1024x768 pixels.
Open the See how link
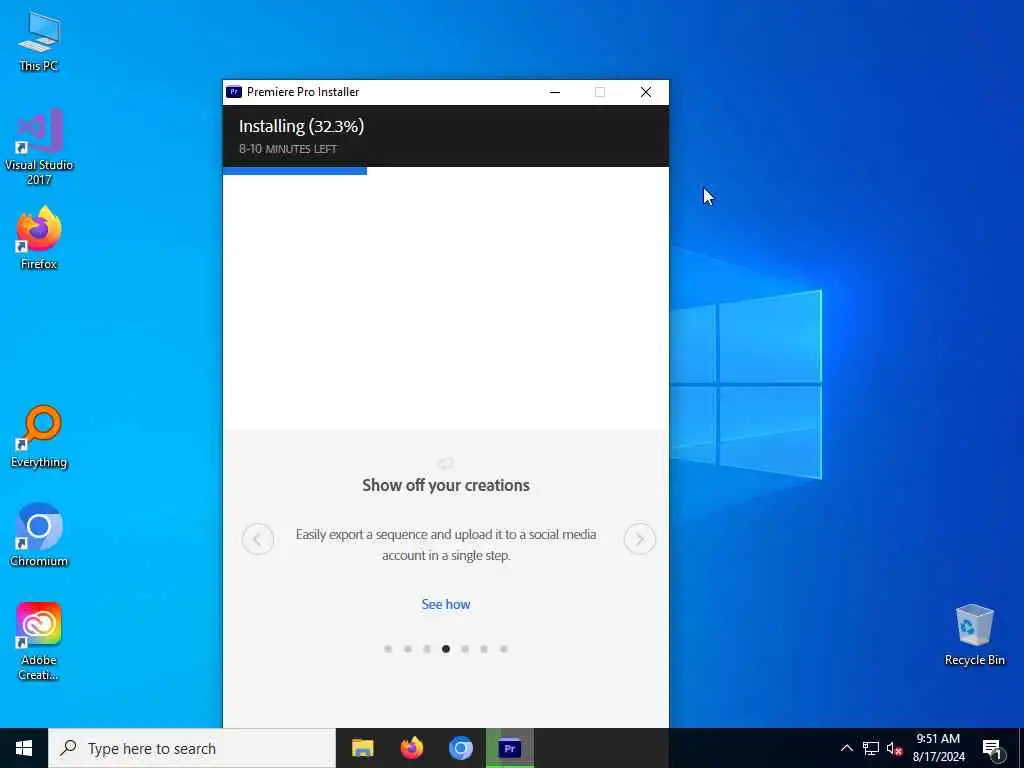[x=446, y=604]
